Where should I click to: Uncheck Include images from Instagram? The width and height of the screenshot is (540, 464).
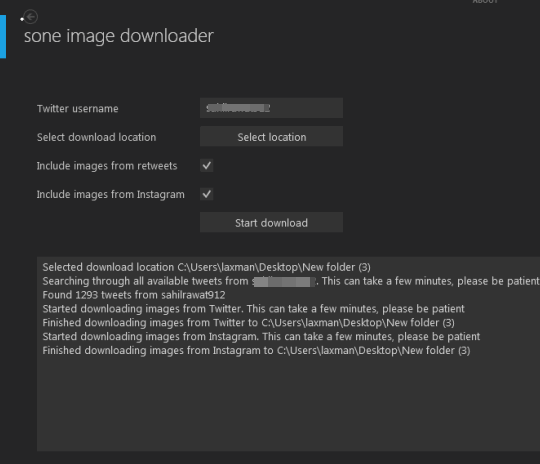click(207, 194)
